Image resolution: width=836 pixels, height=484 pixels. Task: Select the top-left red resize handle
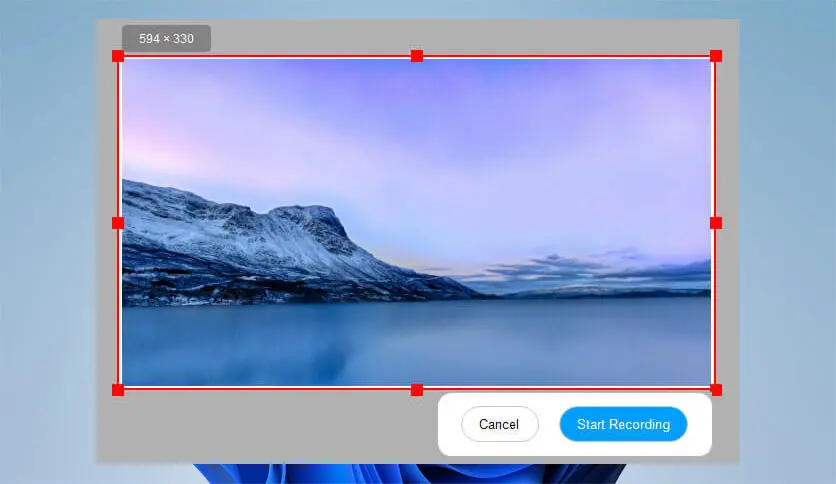pyautogui.click(x=118, y=56)
